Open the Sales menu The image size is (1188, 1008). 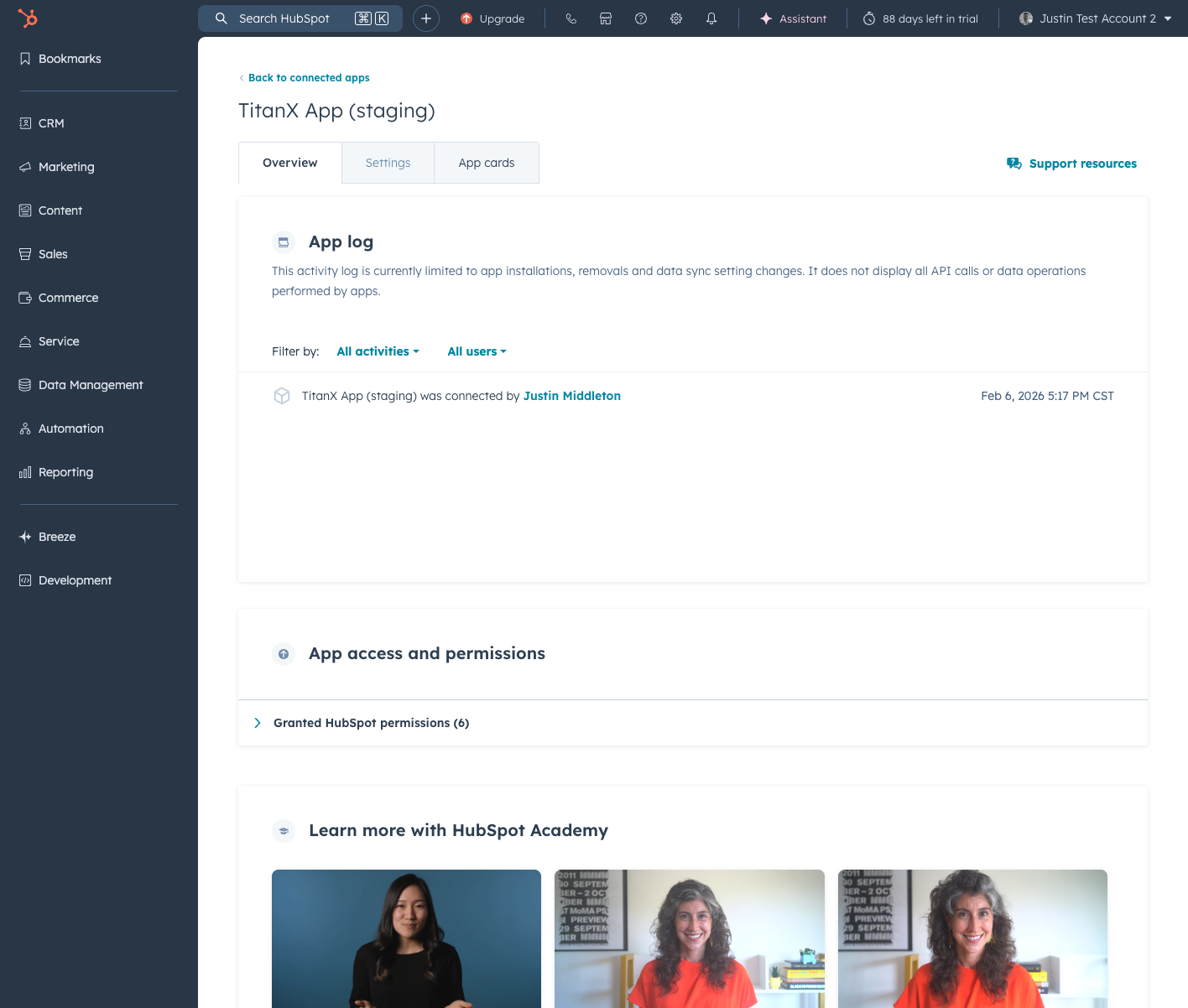(x=44, y=254)
